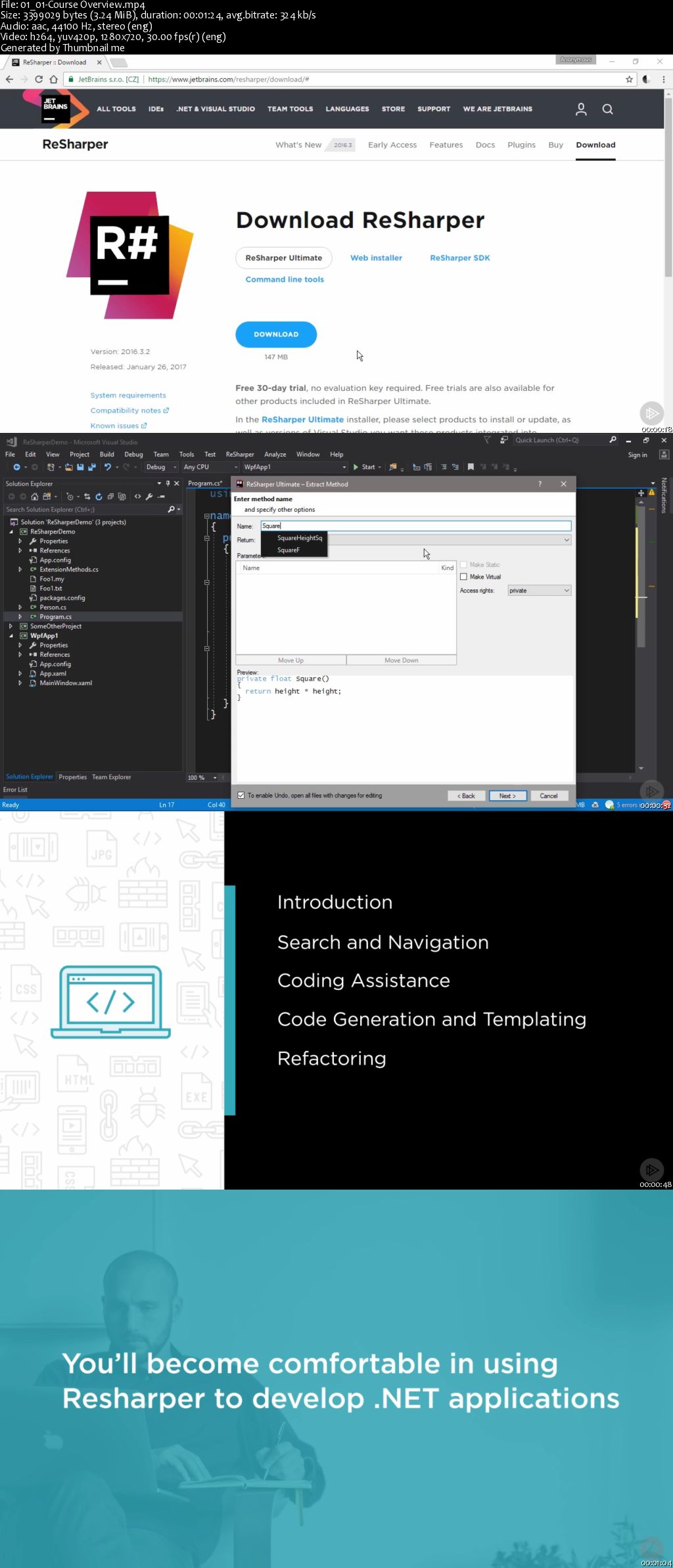Viewport: 673px width, 1568px height.
Task: Click the Error List tab
Action: 15,790
